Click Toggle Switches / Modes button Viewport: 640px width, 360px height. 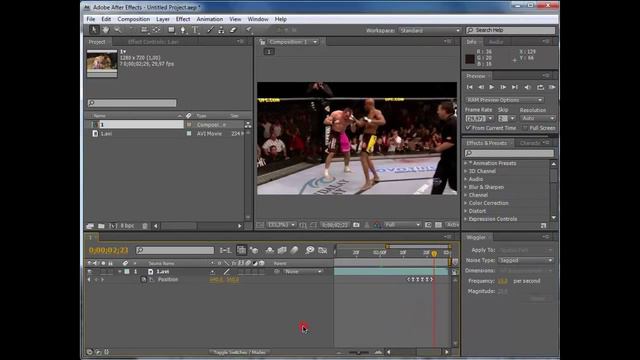click(x=239, y=352)
